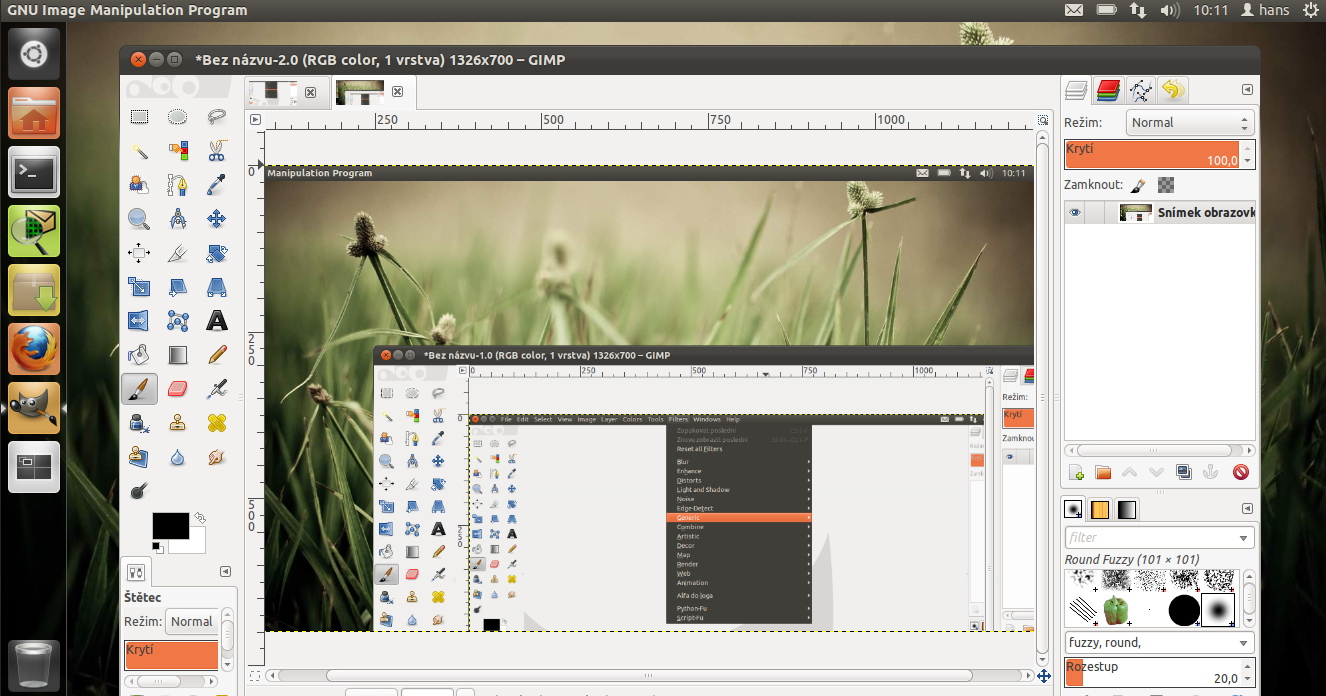Create a new layer button
The width and height of the screenshot is (1326, 696).
pyautogui.click(x=1076, y=472)
